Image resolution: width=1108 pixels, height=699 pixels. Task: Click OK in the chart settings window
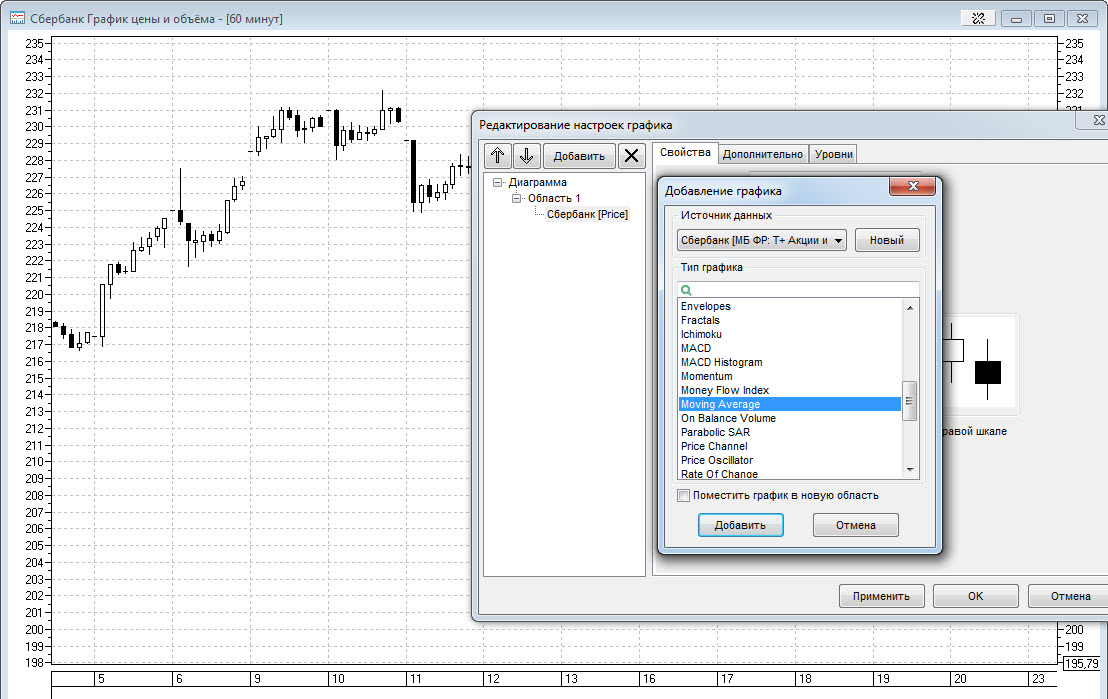976,596
